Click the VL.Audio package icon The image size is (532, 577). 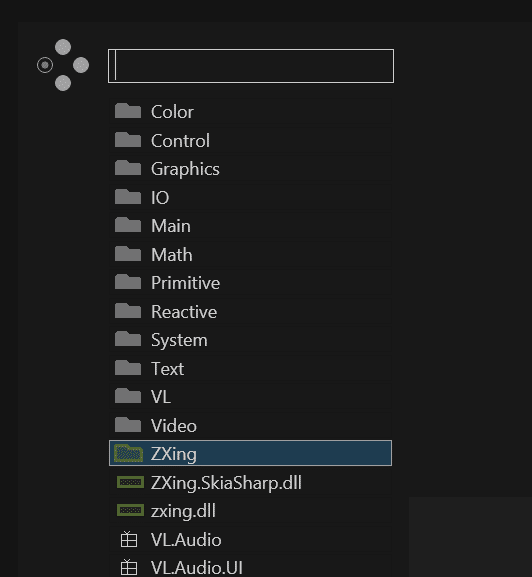(x=129, y=539)
